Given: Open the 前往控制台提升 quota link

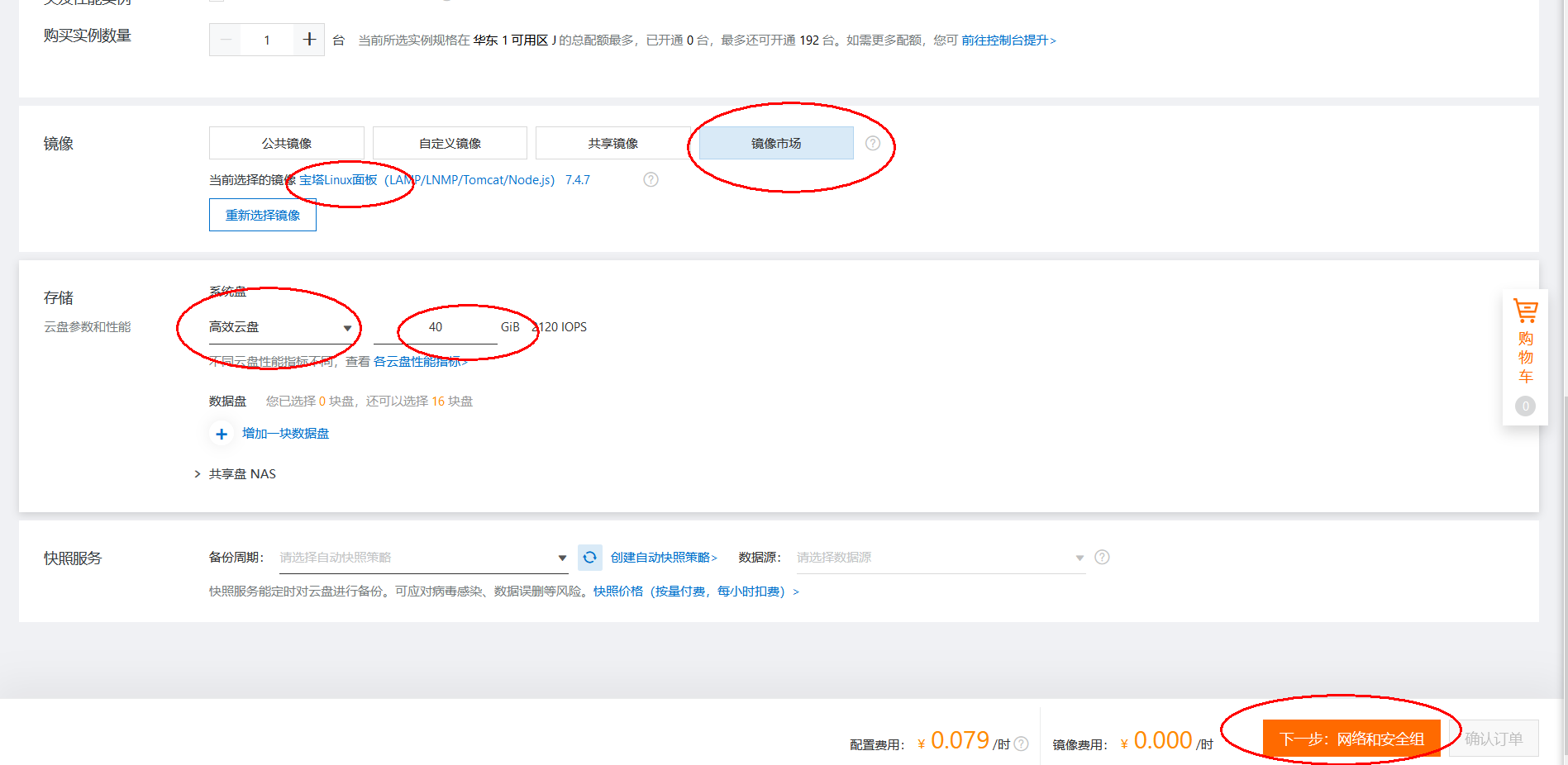Looking at the screenshot, I should [1008, 40].
